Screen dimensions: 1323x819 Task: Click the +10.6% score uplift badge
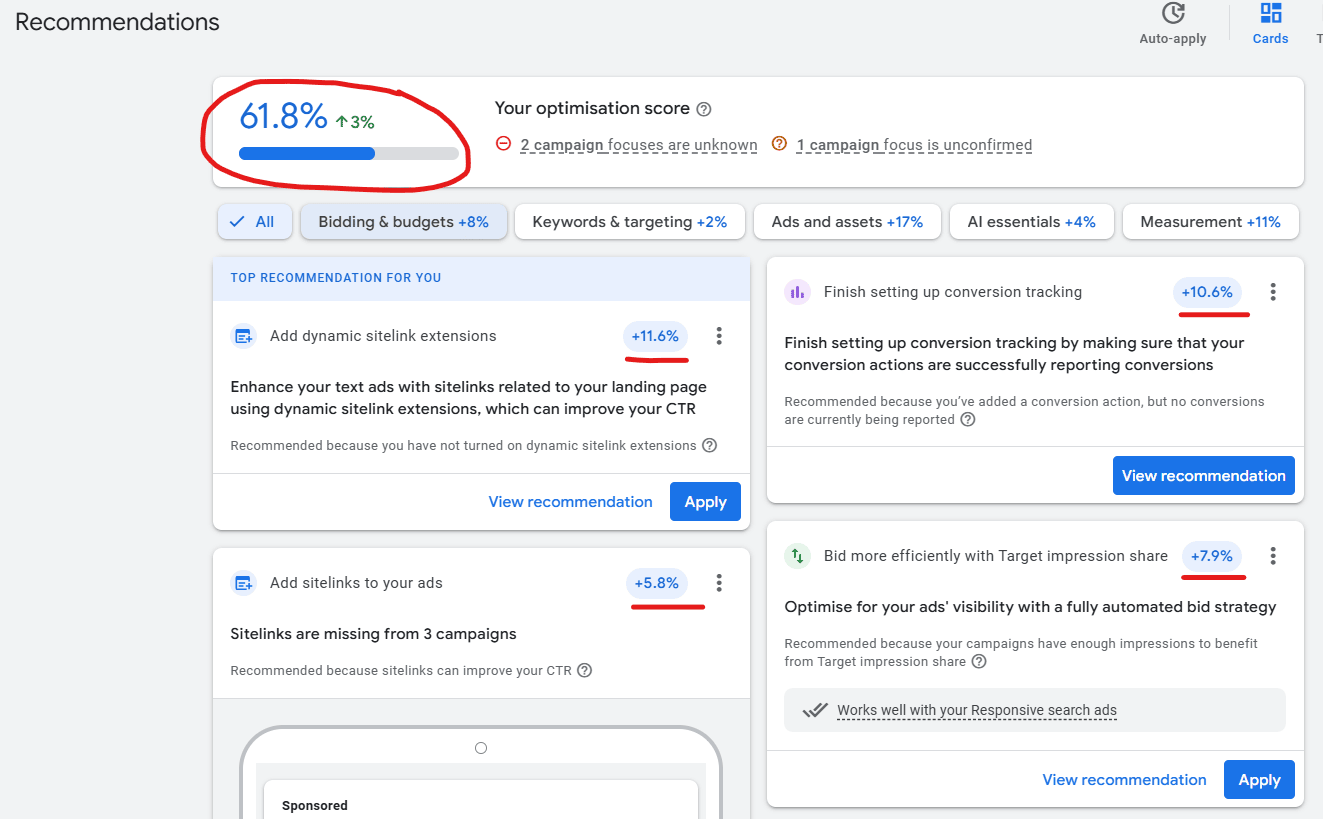pos(1207,292)
